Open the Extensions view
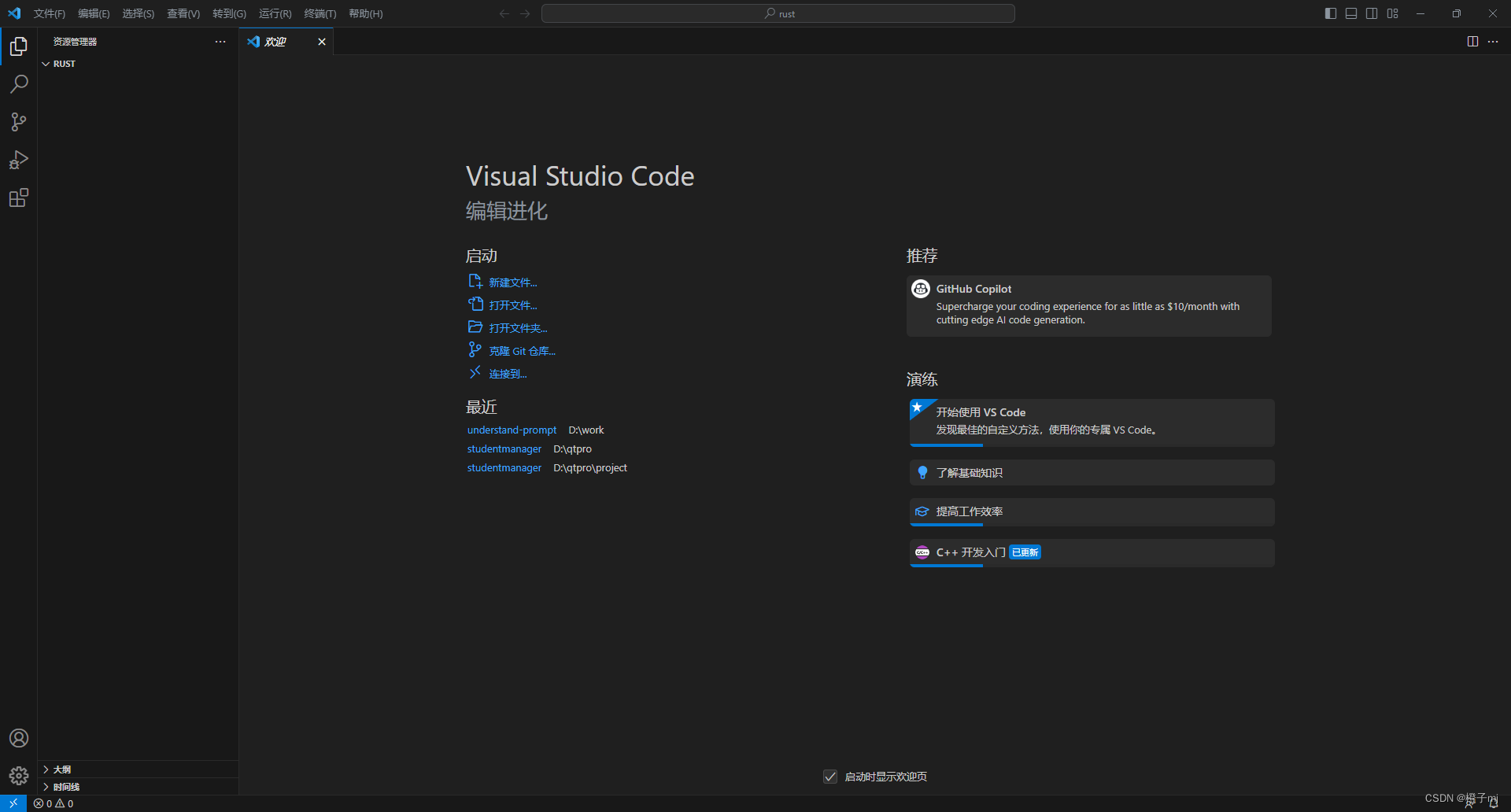The width and height of the screenshot is (1511, 812). coord(19,197)
